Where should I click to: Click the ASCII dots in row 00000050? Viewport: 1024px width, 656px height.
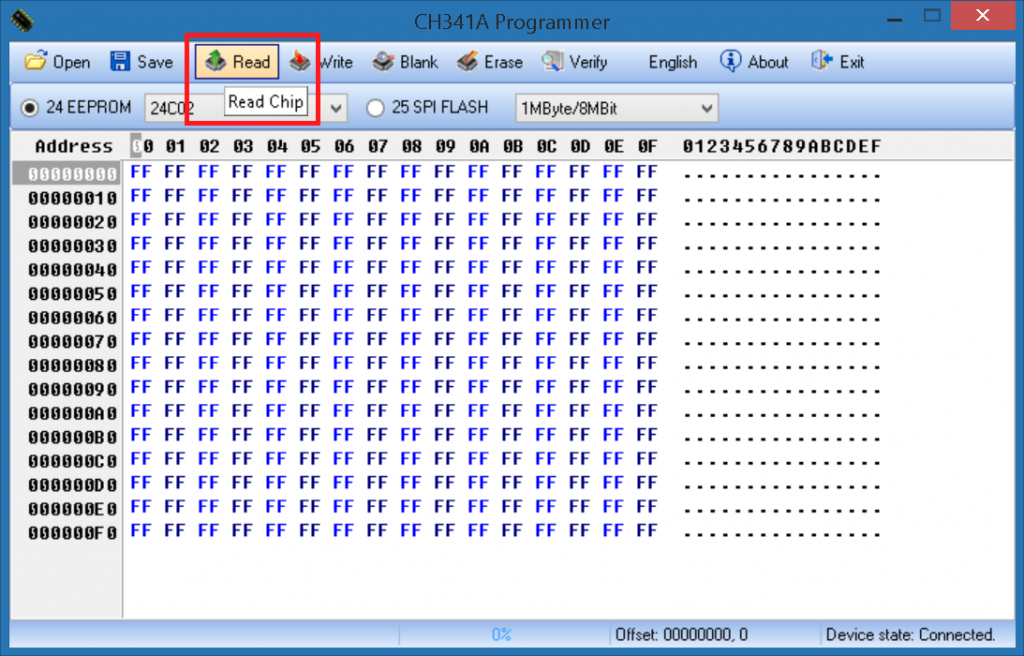pos(782,295)
